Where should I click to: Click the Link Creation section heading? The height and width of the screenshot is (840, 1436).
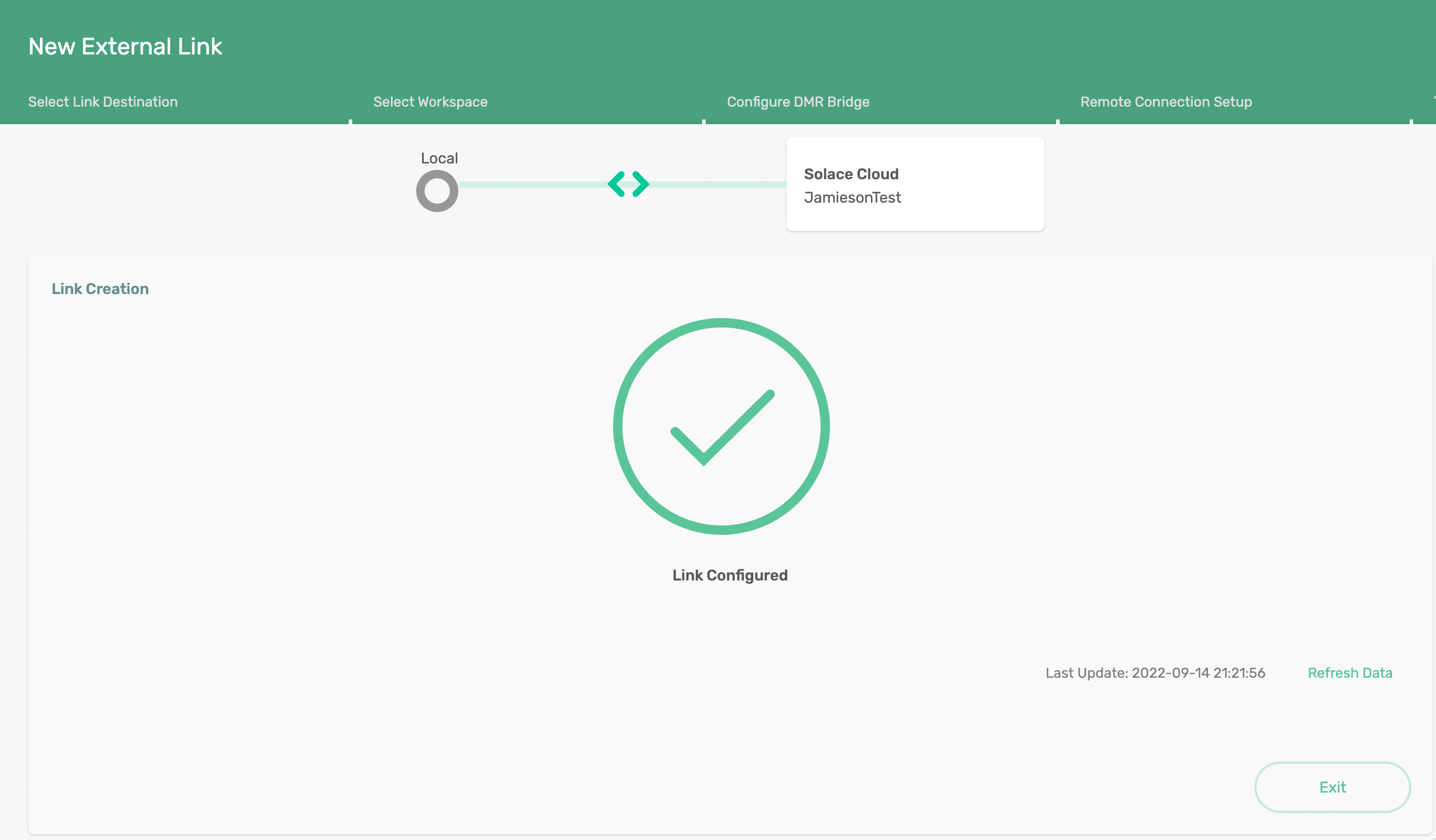click(100, 289)
